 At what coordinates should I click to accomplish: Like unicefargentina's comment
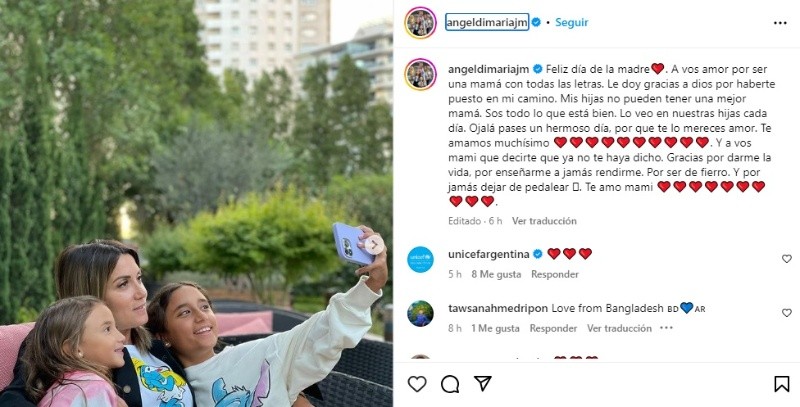(x=787, y=259)
